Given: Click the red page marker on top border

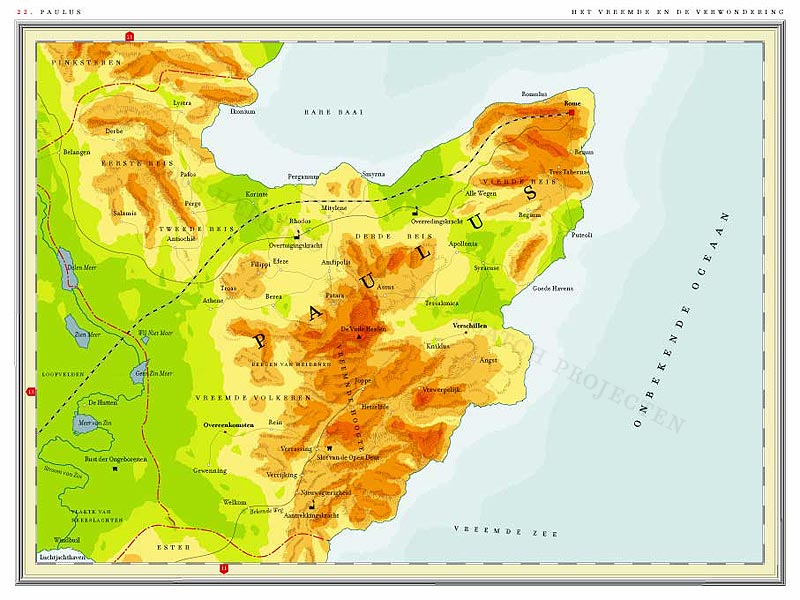Looking at the screenshot, I should pos(129,37).
